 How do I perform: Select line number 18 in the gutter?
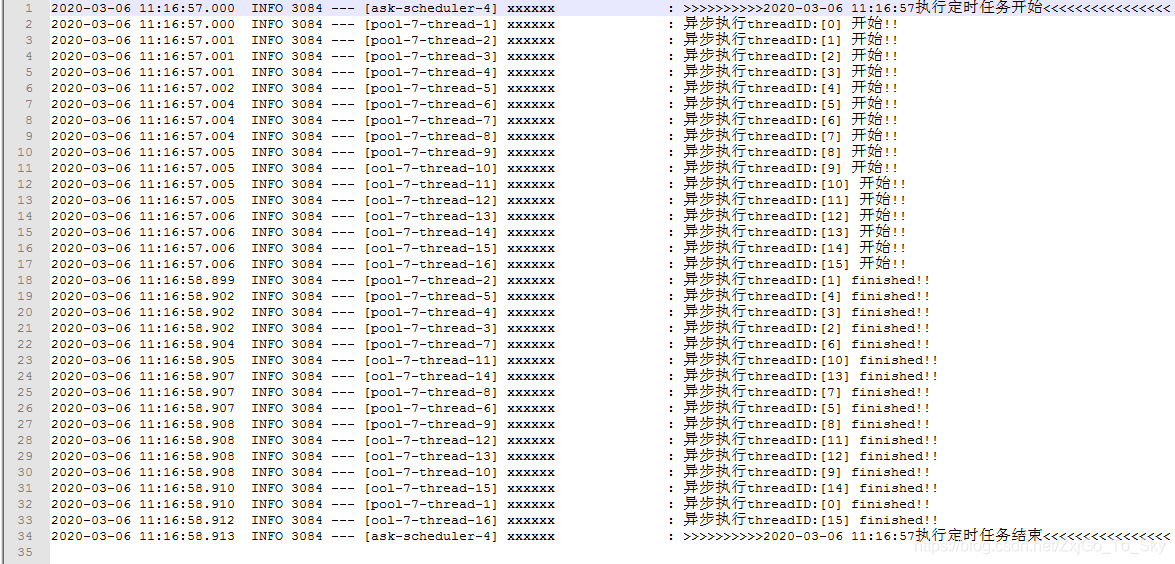[x=25, y=280]
